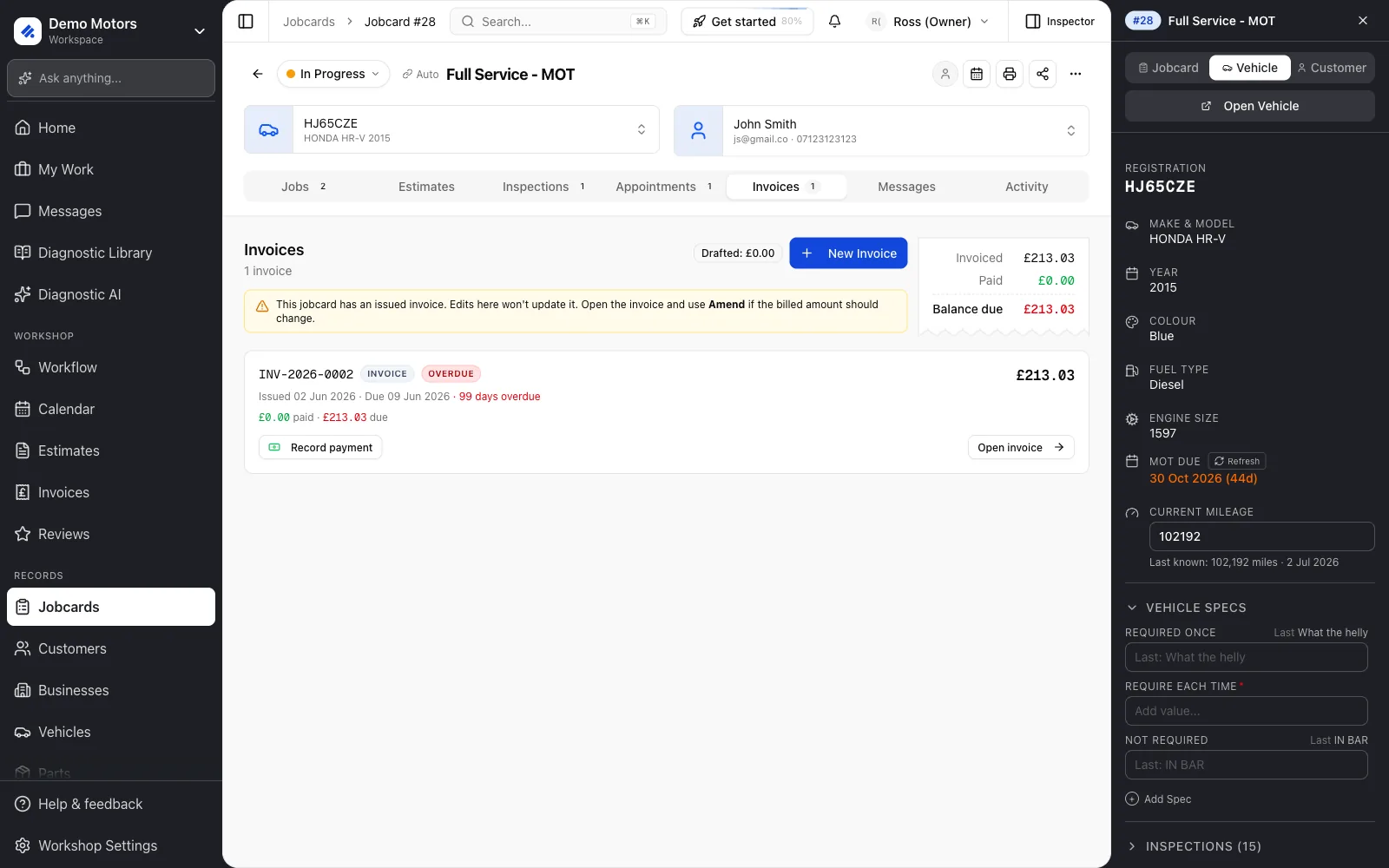Click Add Spec link
This screenshot has width=1389, height=868.
1158,799
